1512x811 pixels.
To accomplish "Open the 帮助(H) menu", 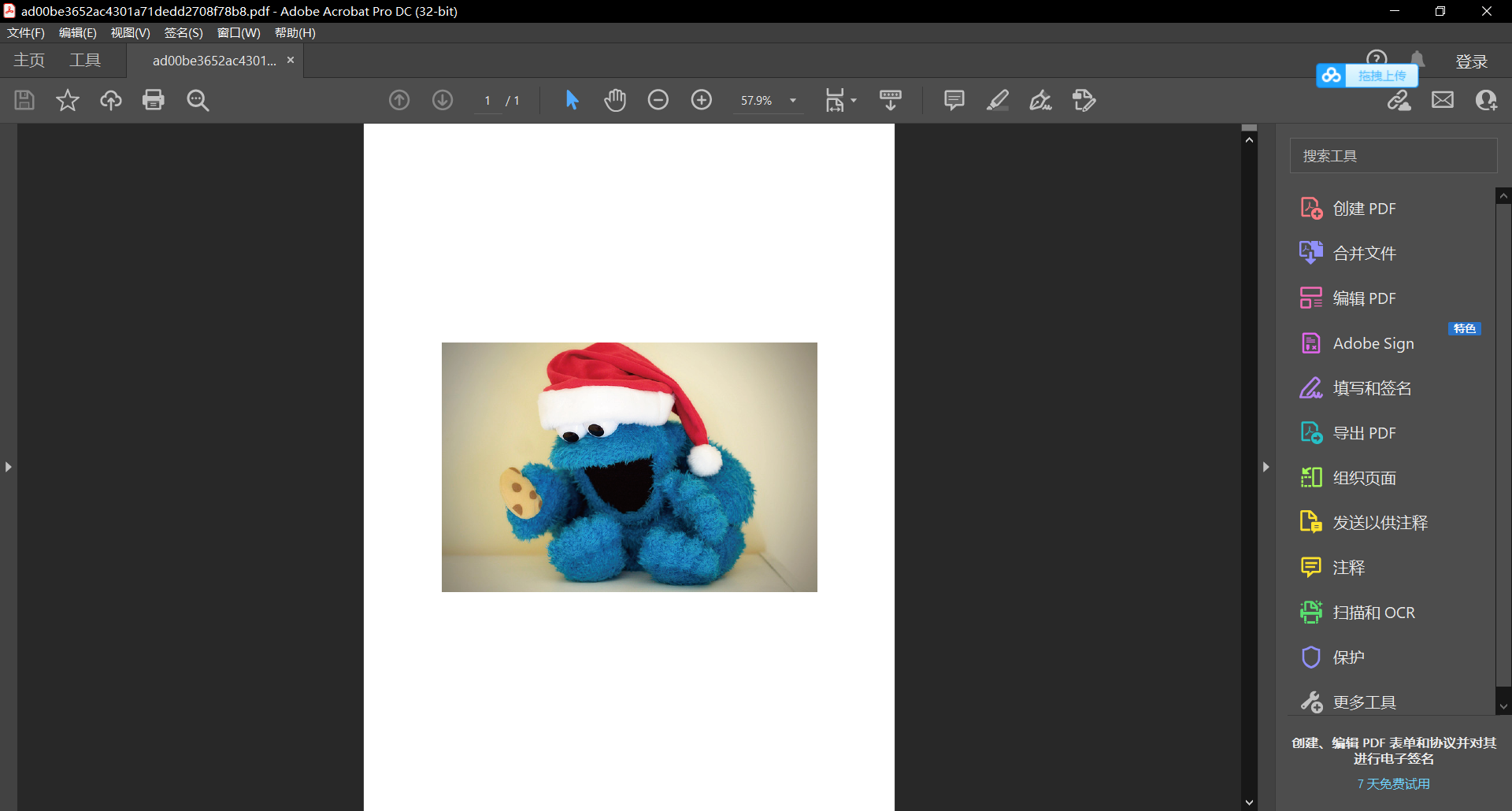I will (x=295, y=32).
